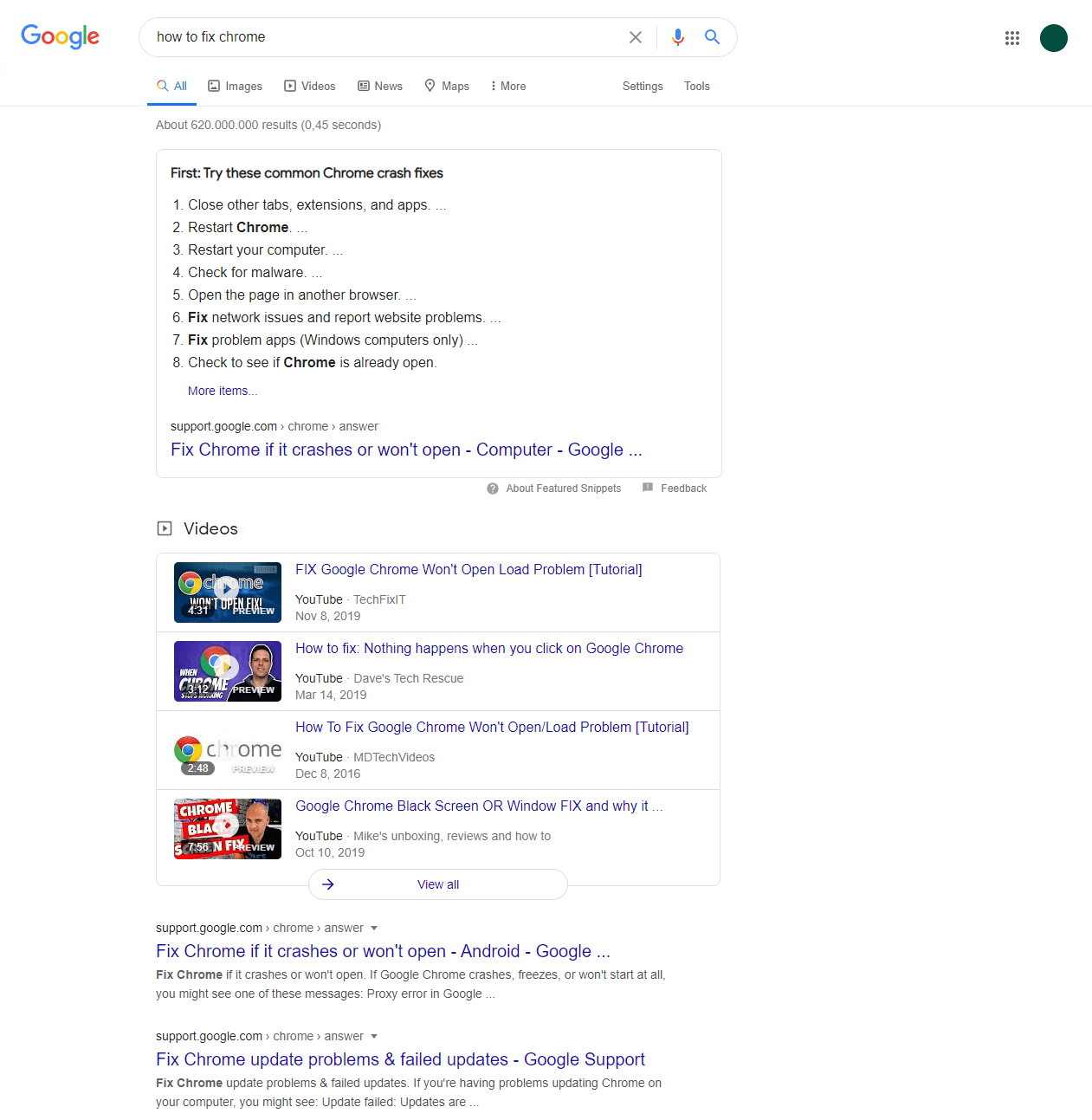Open the account profile avatar
This screenshot has width=1092, height=1120.
tap(1054, 38)
